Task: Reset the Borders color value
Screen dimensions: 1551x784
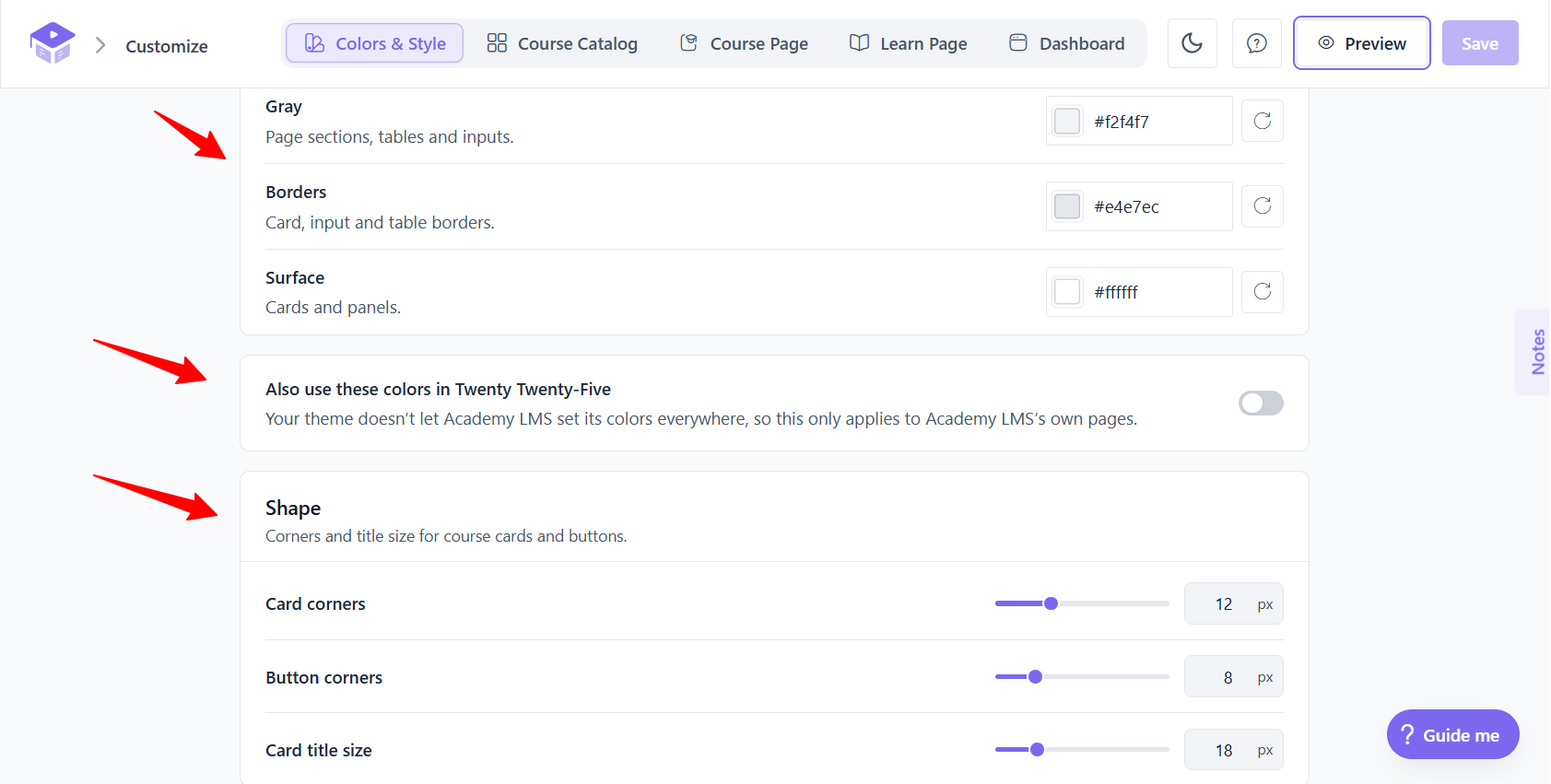Action: (1262, 206)
